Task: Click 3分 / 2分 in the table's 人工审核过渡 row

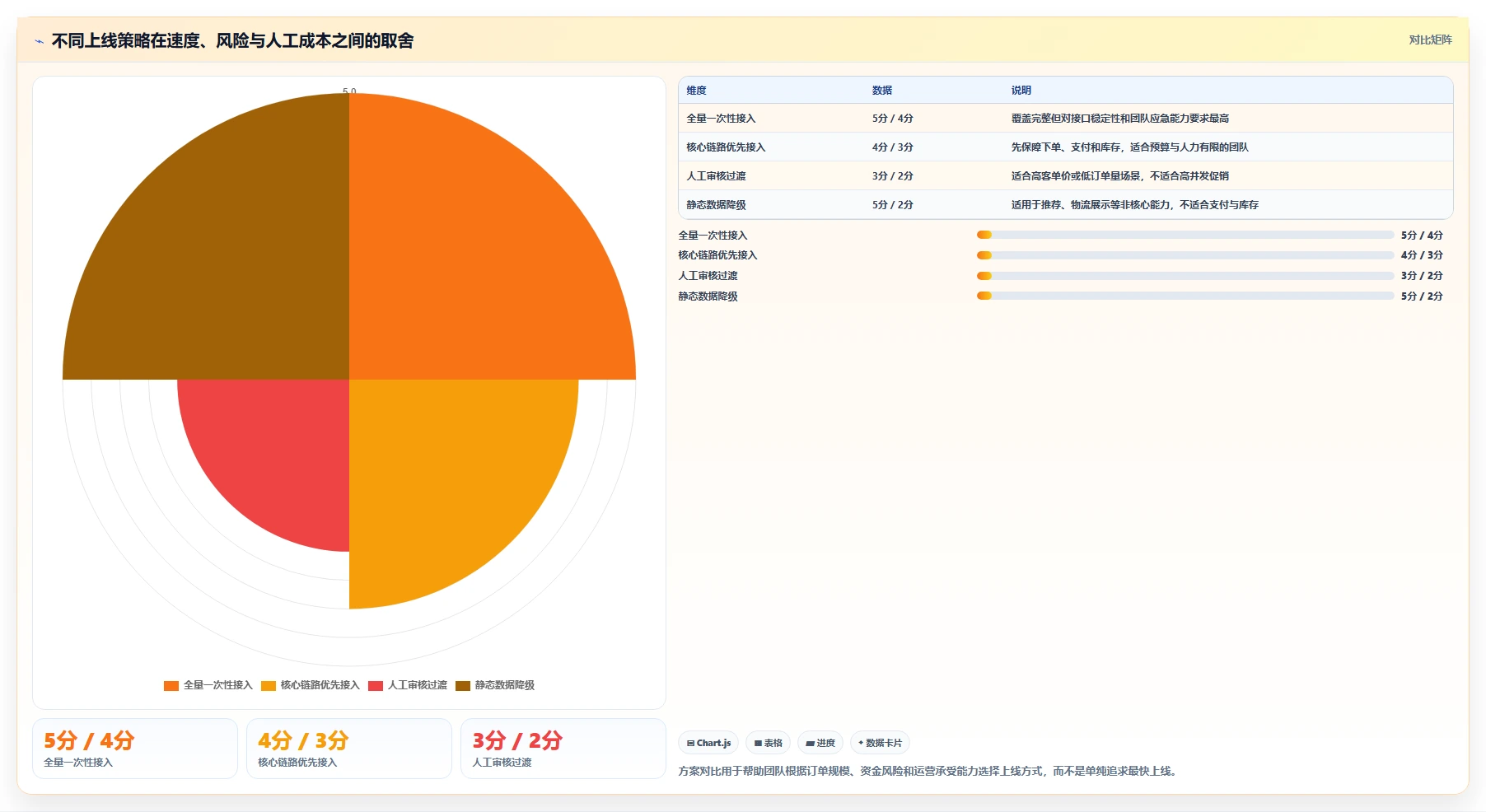Action: click(893, 176)
